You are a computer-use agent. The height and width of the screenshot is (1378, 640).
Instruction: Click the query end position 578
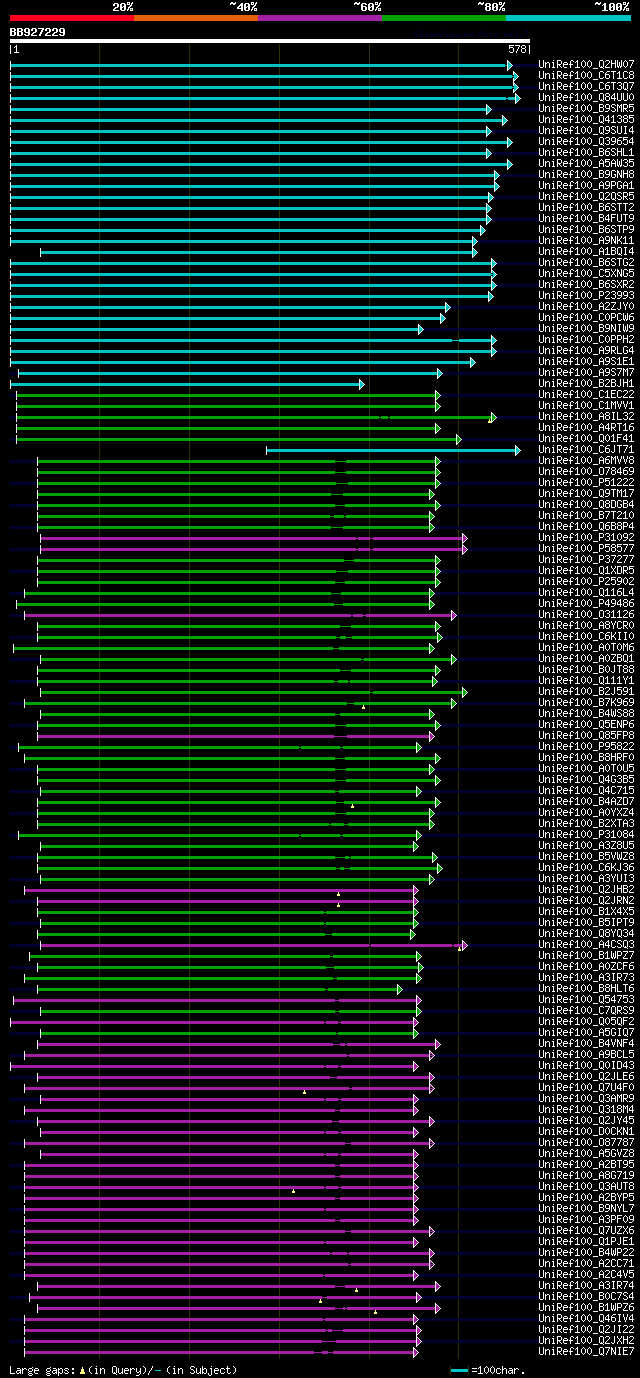(518, 49)
